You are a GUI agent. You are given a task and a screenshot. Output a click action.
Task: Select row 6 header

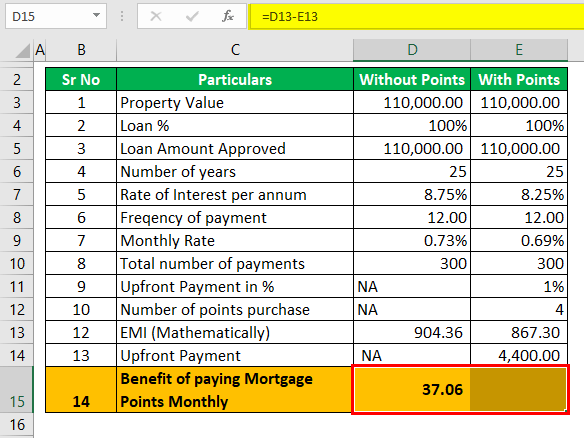[17, 171]
